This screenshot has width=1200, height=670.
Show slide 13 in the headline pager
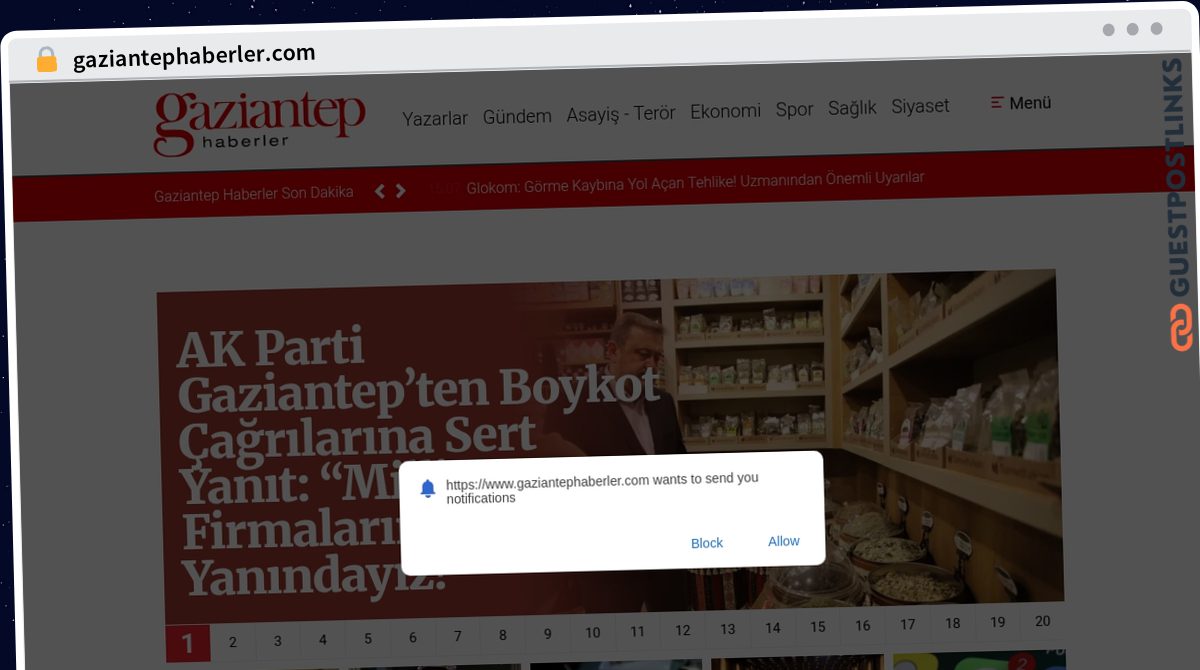728,630
